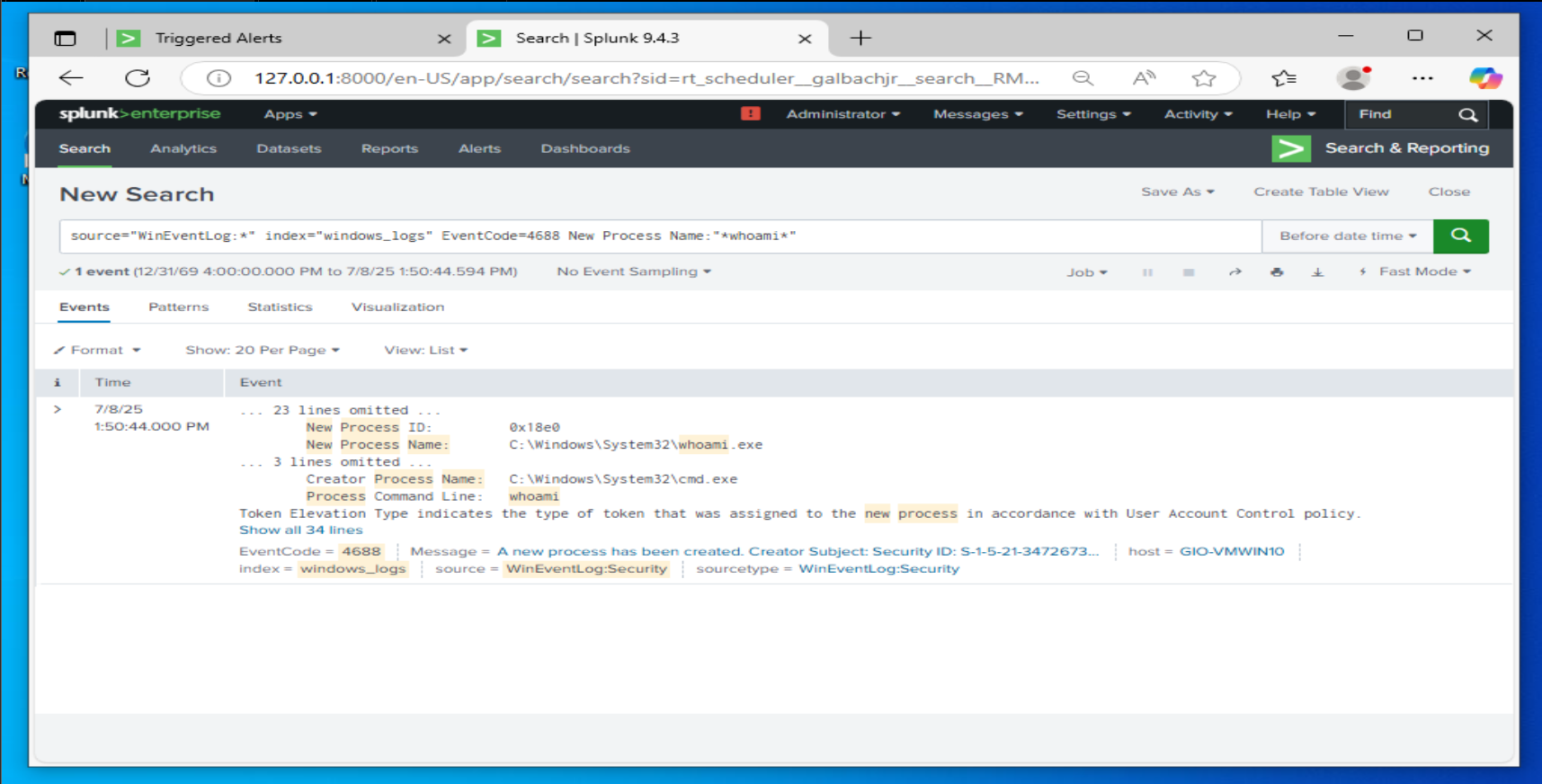Screen dimensions: 1542x784
Task: Open the Help dropdown
Action: tap(1290, 114)
